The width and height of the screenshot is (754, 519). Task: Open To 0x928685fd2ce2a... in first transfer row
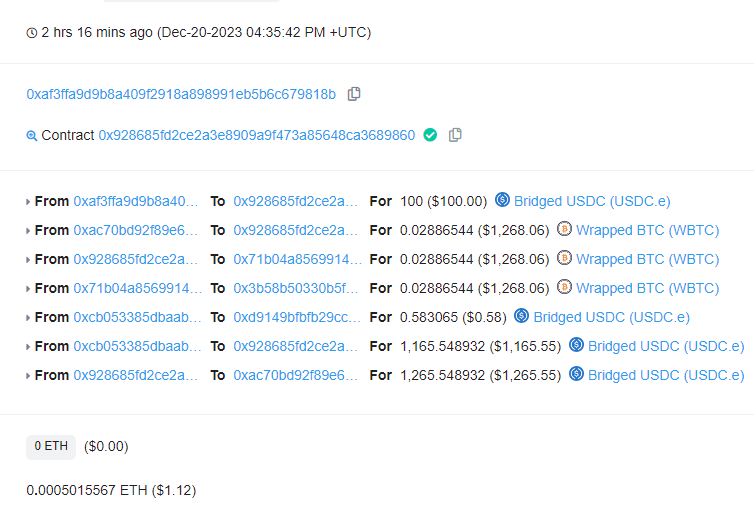296,201
